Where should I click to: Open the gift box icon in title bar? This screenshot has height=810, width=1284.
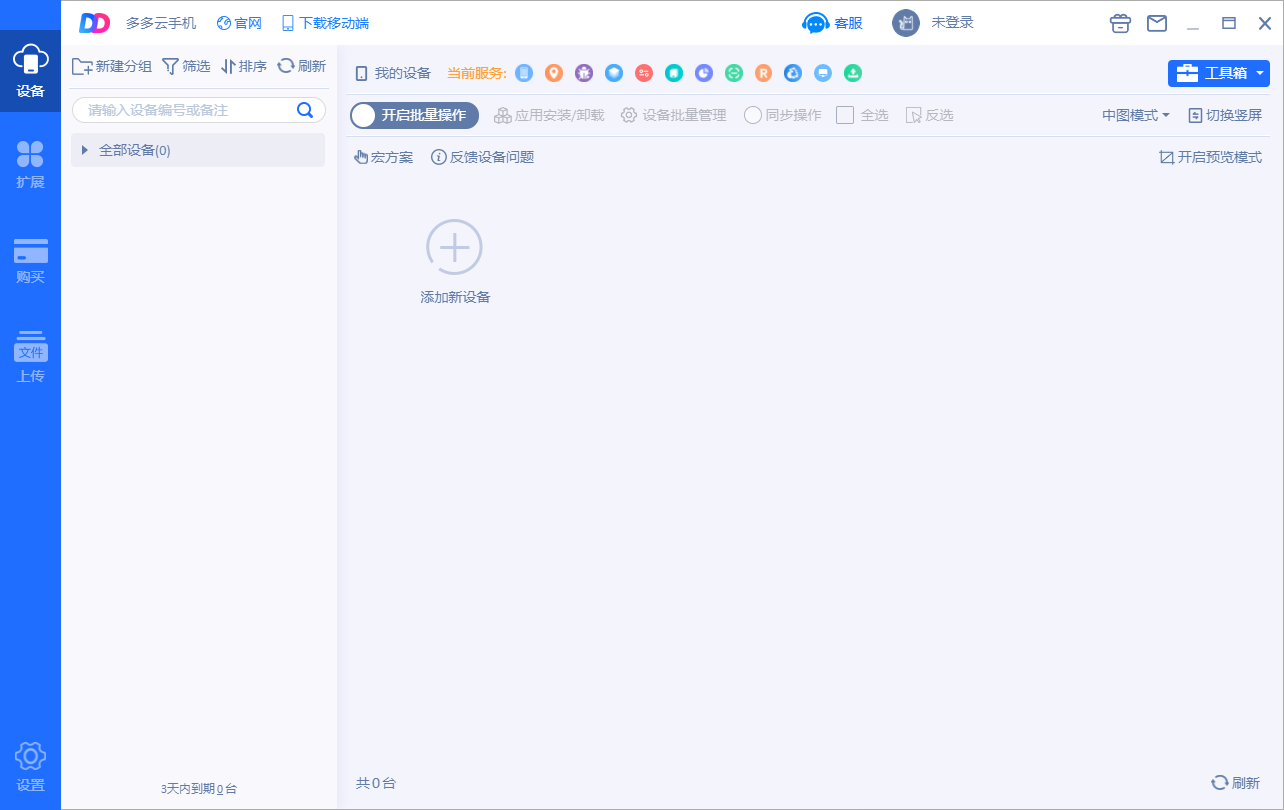[x=1121, y=23]
